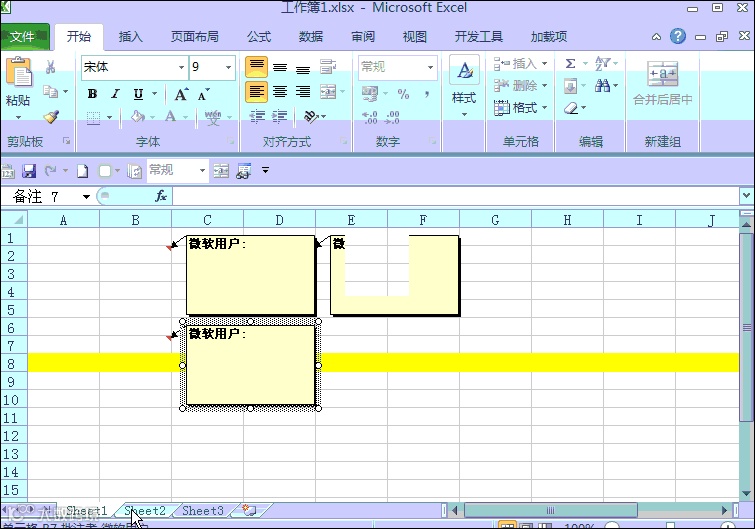Click the phonetic guide wén icon

pyautogui.click(x=213, y=117)
